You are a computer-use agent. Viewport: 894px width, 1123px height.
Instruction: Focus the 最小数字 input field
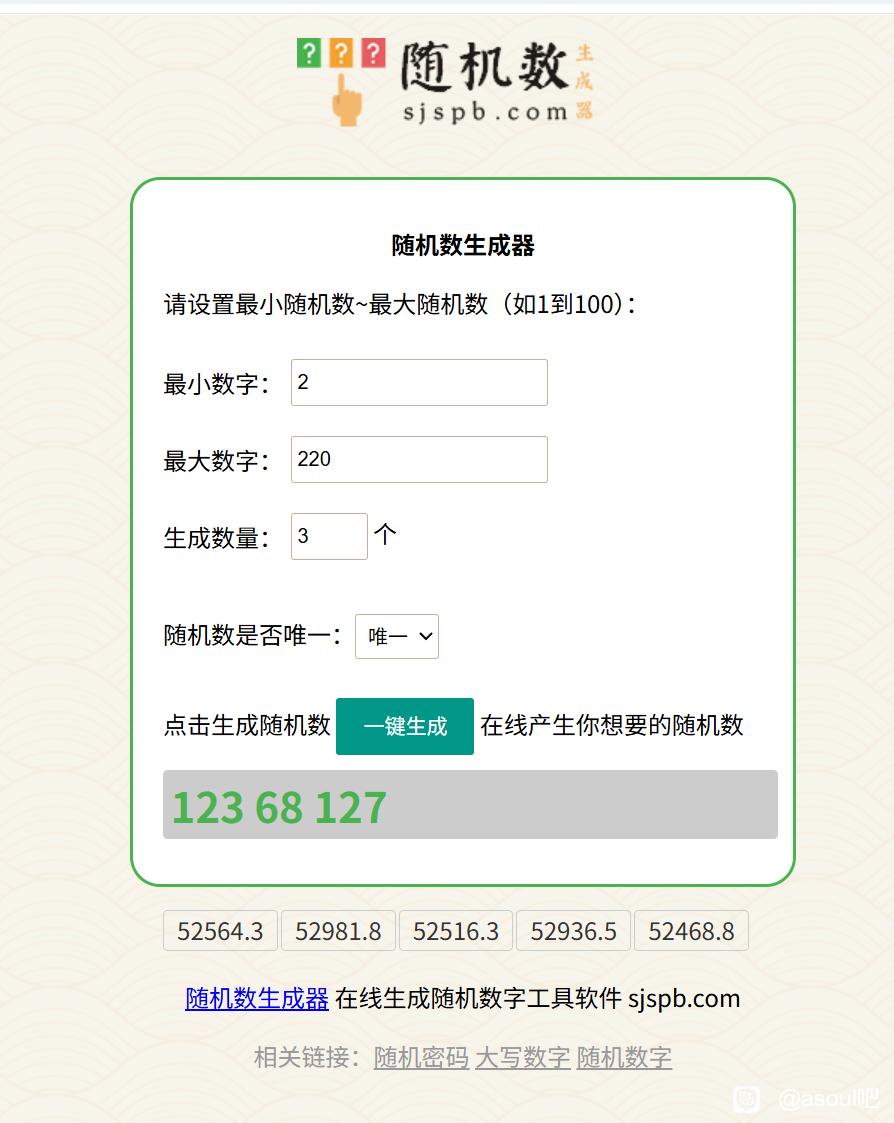tap(419, 383)
